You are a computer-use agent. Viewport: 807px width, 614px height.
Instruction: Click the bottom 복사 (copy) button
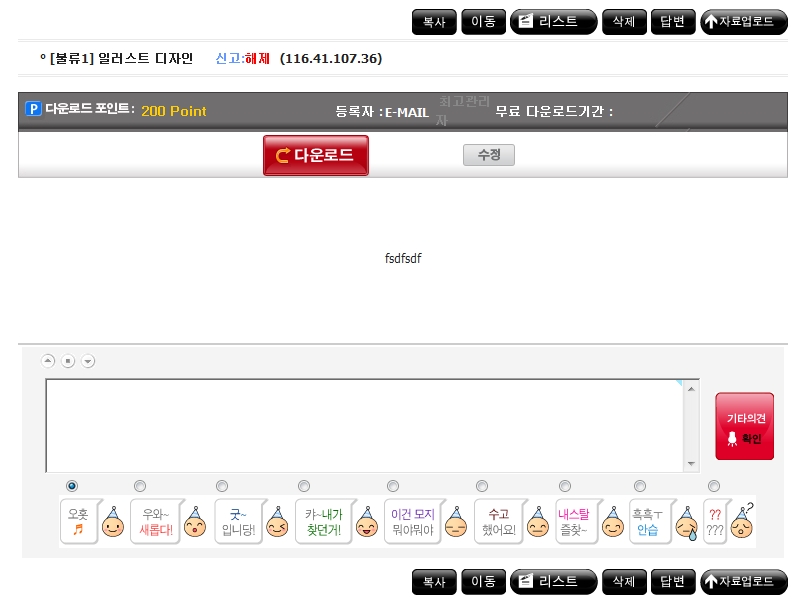(x=434, y=582)
